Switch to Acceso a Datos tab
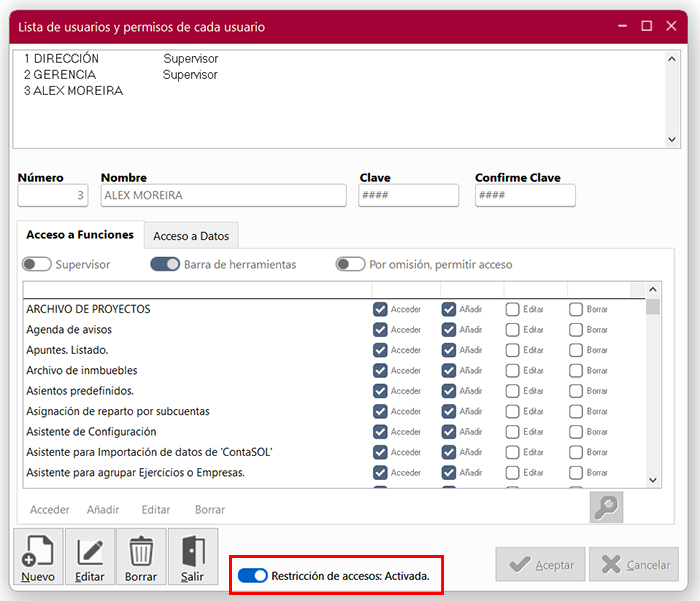This screenshot has height=601, width=700. pyautogui.click(x=191, y=236)
